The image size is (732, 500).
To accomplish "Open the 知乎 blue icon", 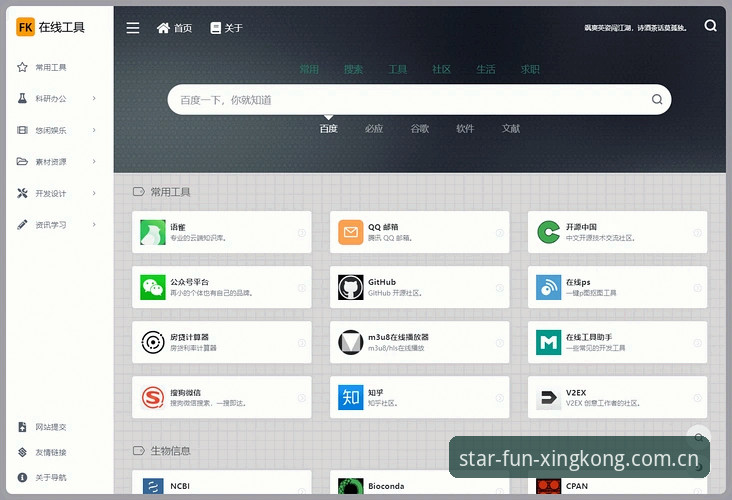I will click(351, 398).
